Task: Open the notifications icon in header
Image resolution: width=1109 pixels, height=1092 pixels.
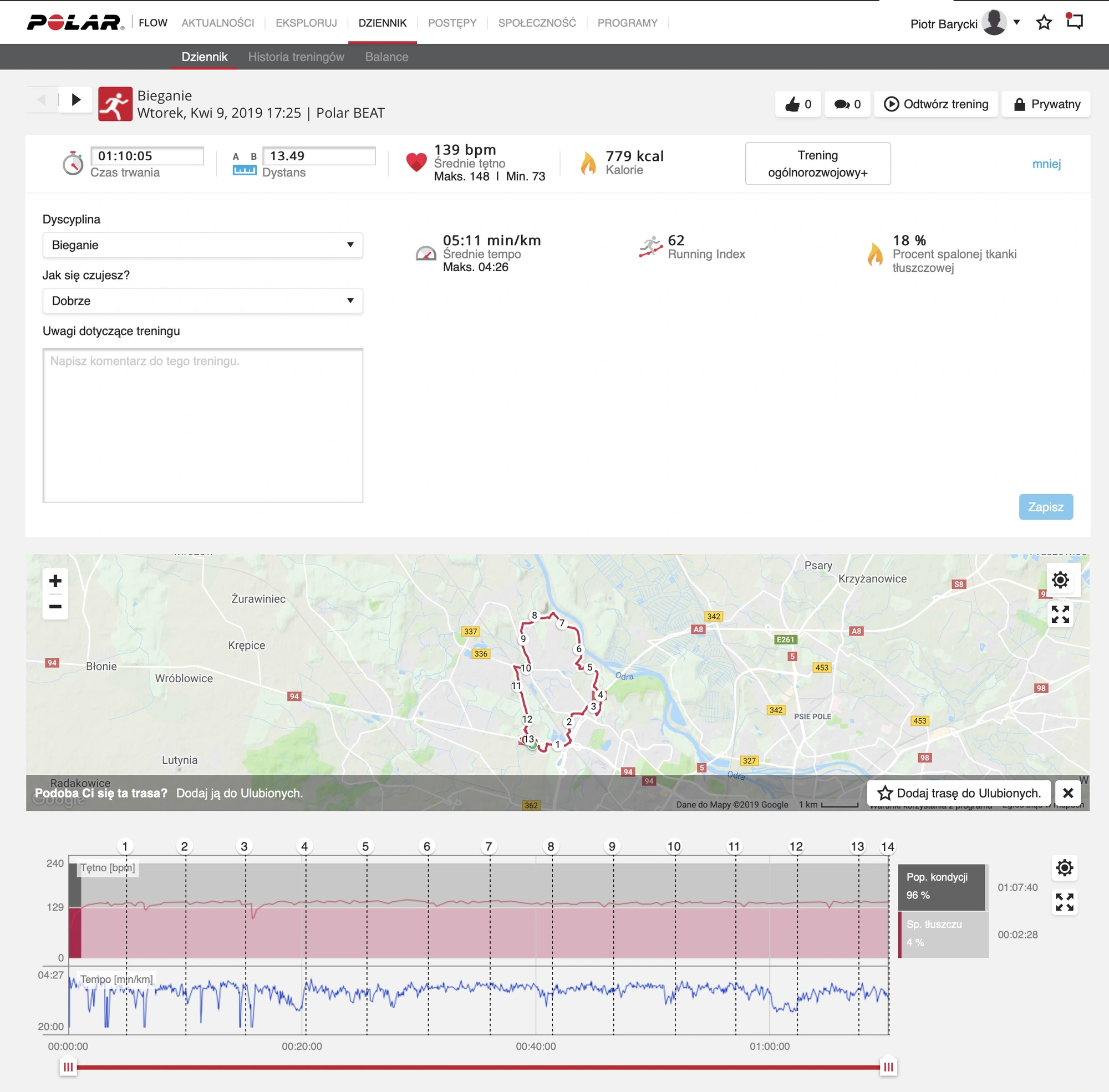Action: [x=1074, y=22]
